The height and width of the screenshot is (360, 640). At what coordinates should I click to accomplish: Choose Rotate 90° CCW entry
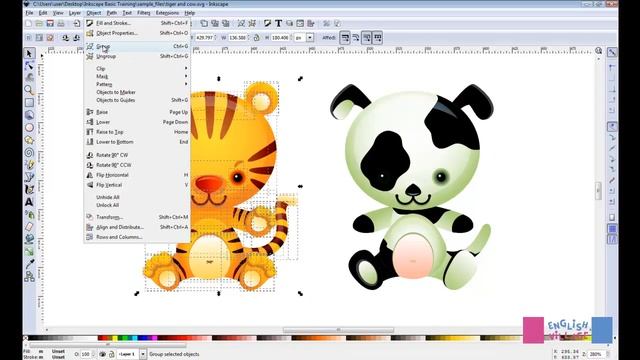(x=137, y=165)
